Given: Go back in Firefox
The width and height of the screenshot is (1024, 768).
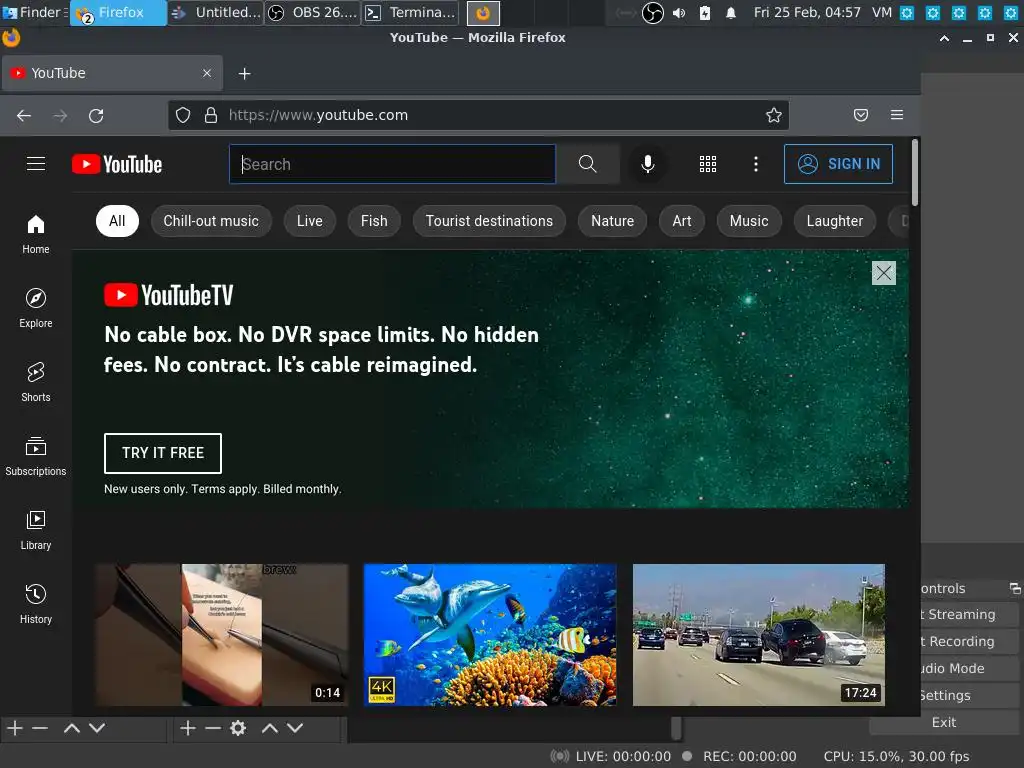Looking at the screenshot, I should pyautogui.click(x=24, y=116).
